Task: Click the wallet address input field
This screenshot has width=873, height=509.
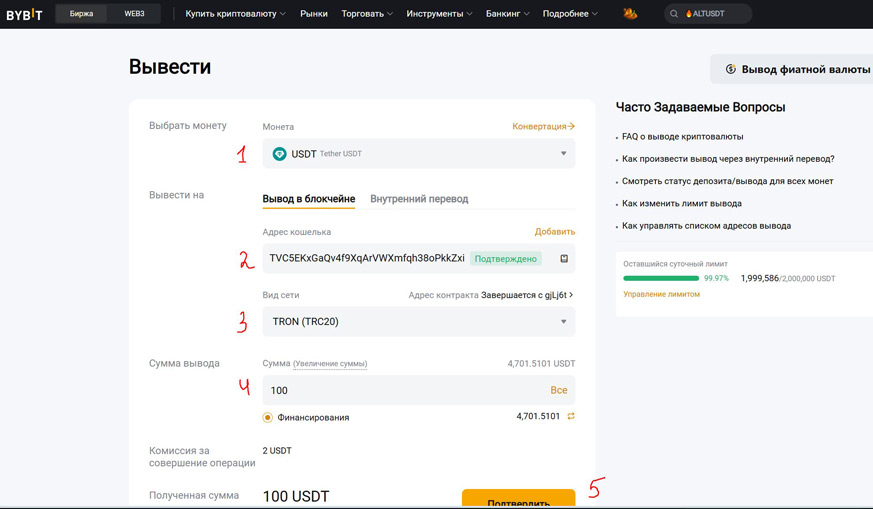Action: pos(419,258)
